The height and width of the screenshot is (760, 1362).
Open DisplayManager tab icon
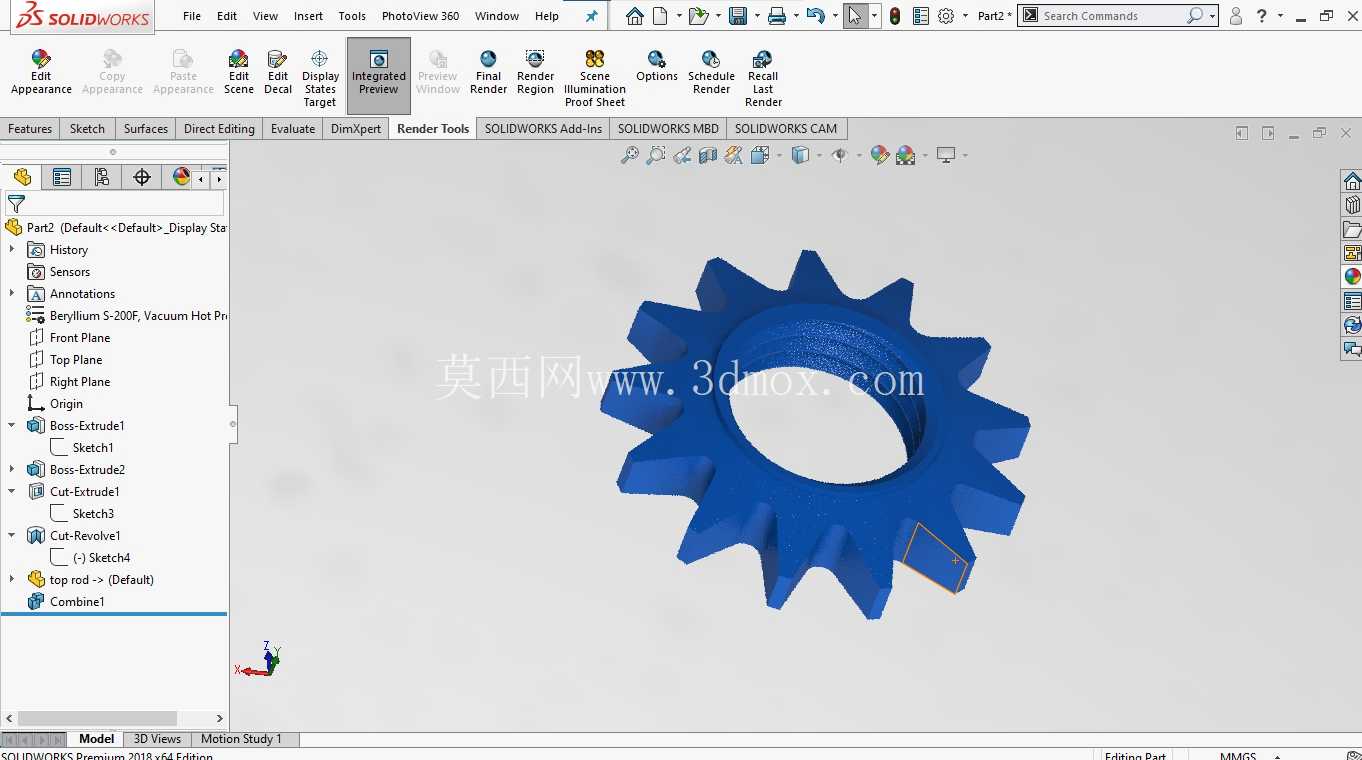tap(181, 177)
